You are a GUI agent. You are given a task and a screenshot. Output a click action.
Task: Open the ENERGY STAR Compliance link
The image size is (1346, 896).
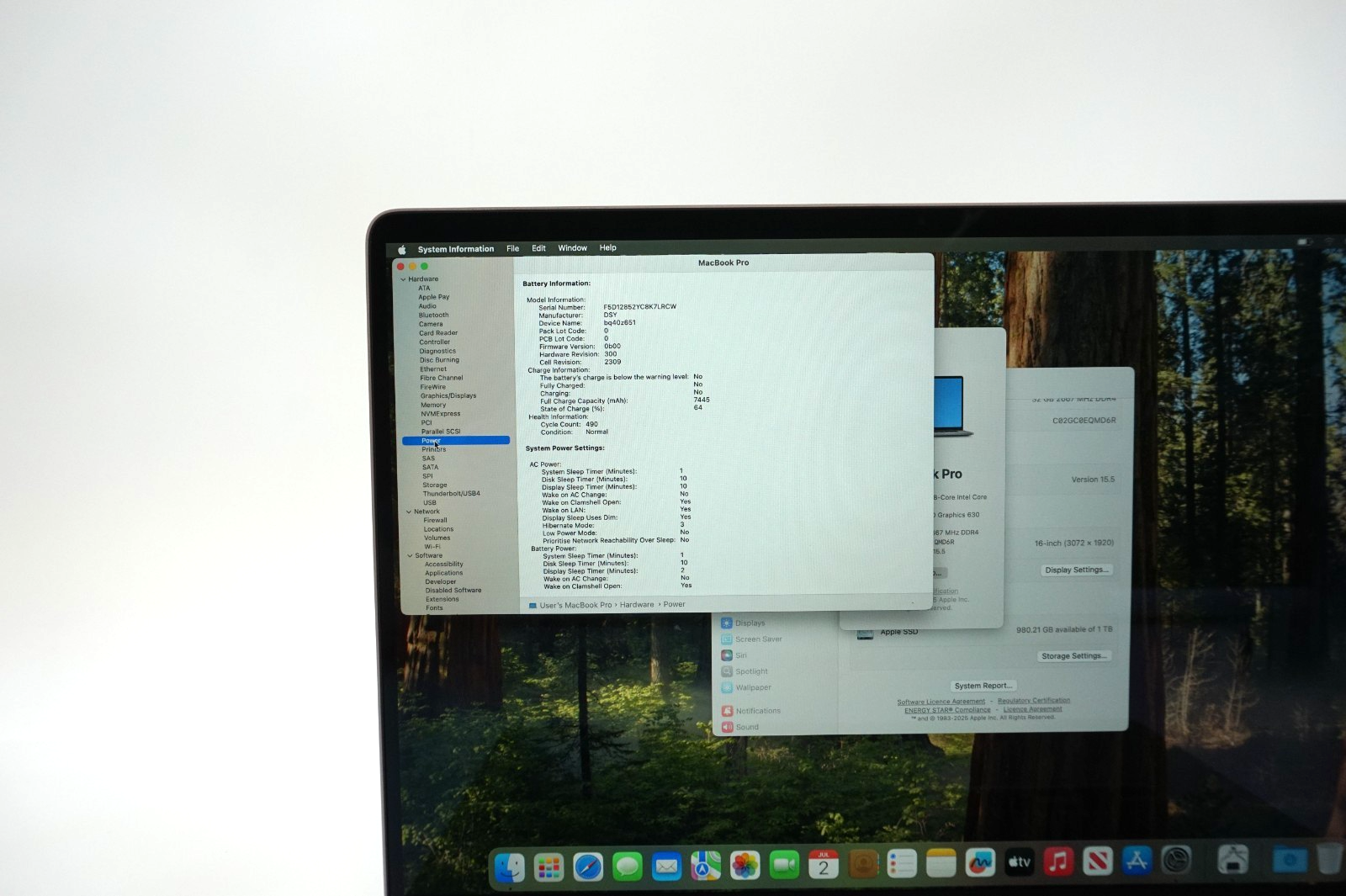[x=947, y=710]
